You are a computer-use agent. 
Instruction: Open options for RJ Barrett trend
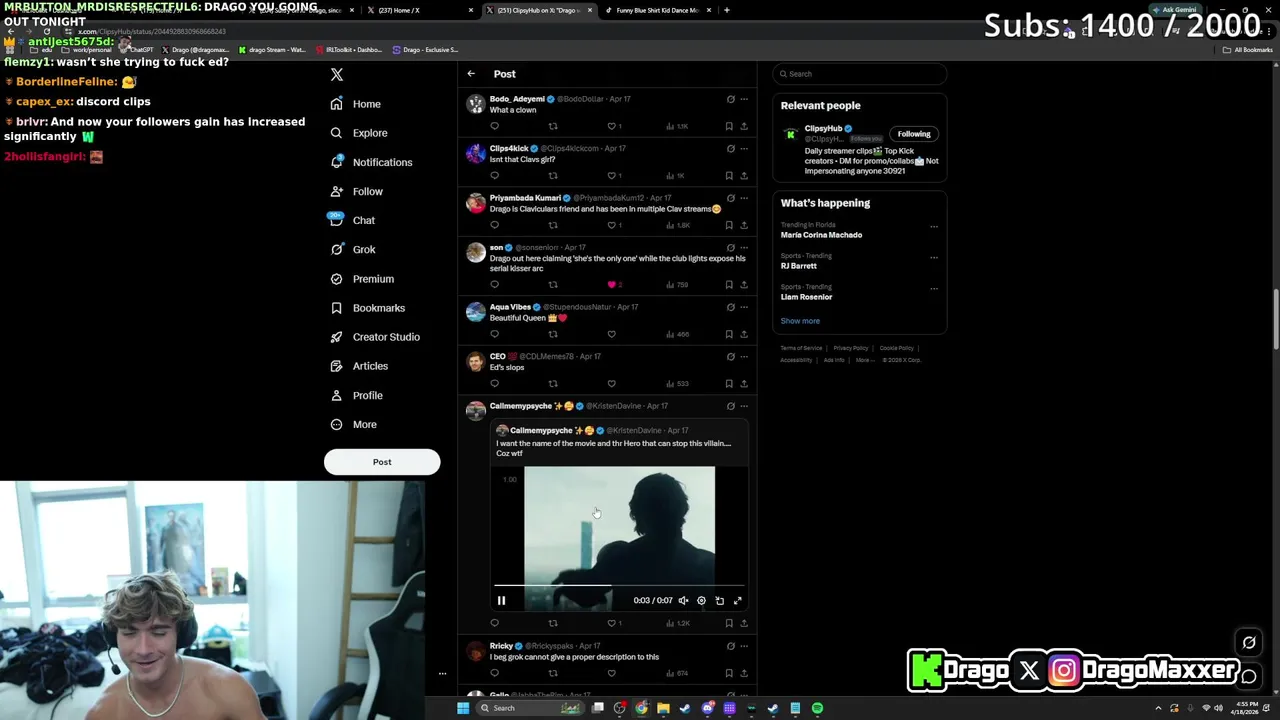(x=934, y=258)
